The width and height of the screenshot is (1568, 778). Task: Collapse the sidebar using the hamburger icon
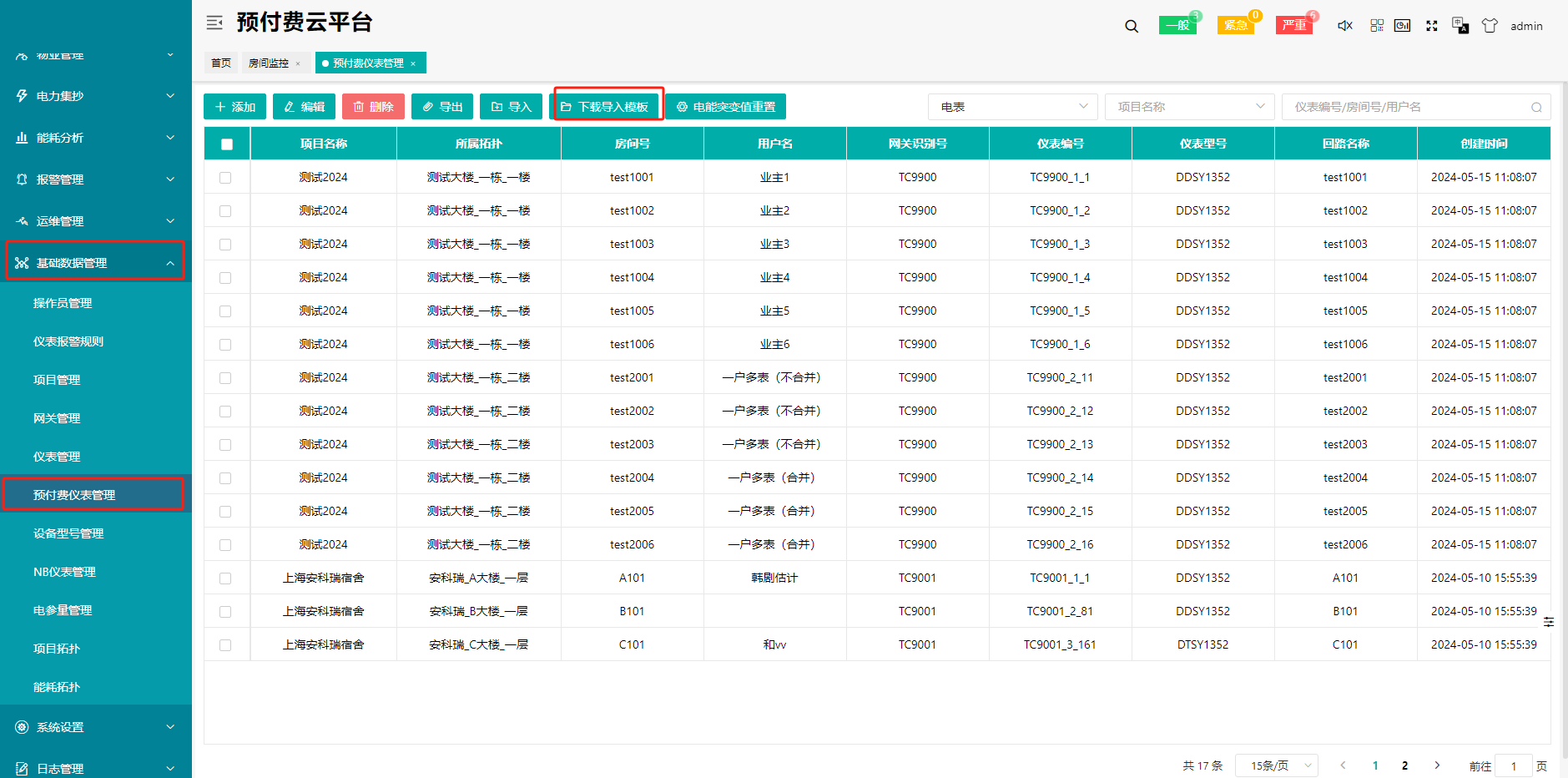click(x=214, y=23)
